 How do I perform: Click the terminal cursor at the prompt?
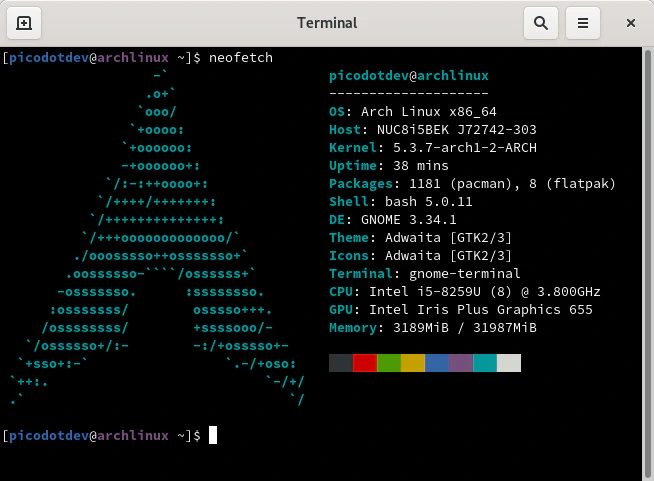click(213, 435)
